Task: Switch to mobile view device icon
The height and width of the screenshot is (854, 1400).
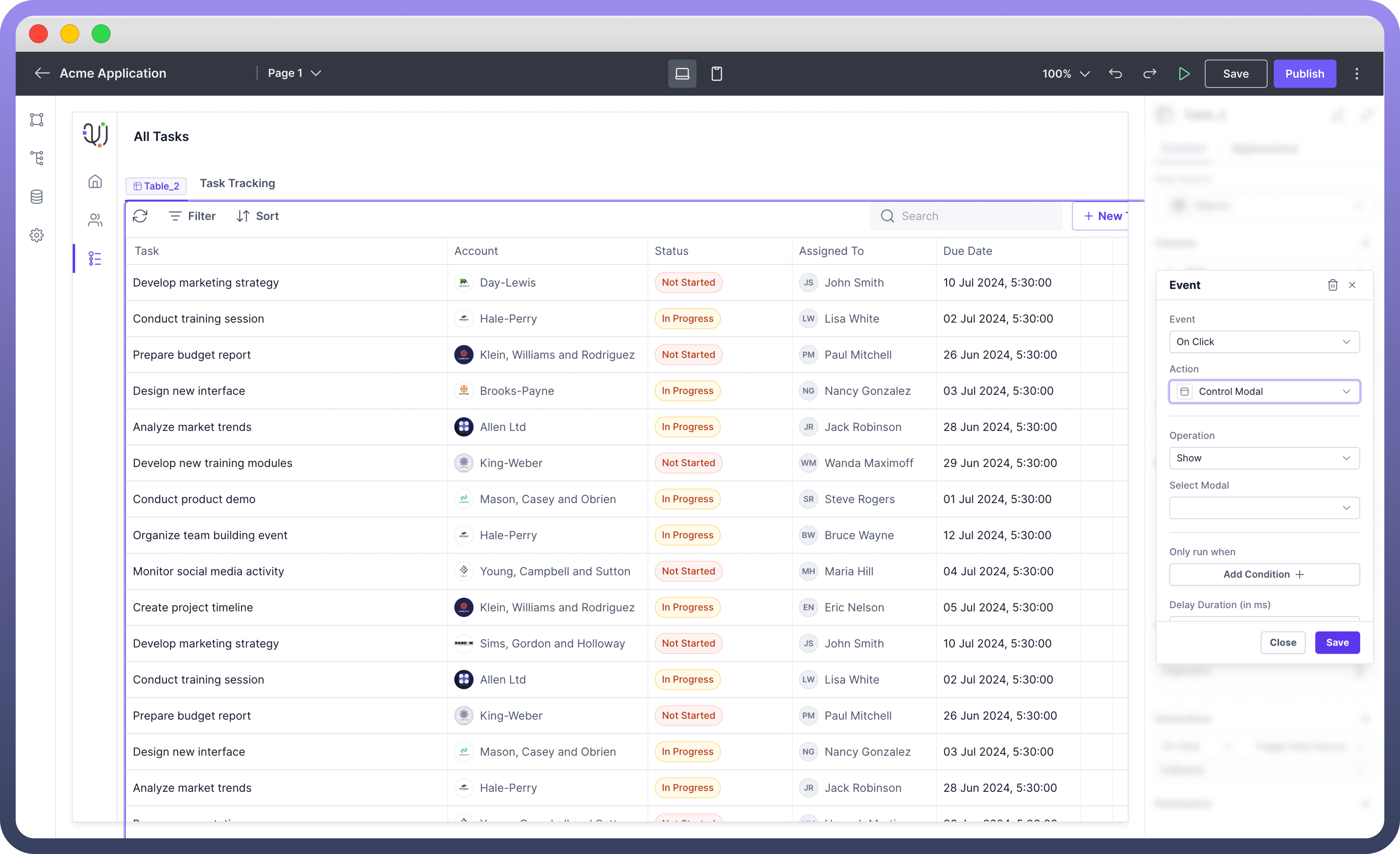Action: click(716, 73)
